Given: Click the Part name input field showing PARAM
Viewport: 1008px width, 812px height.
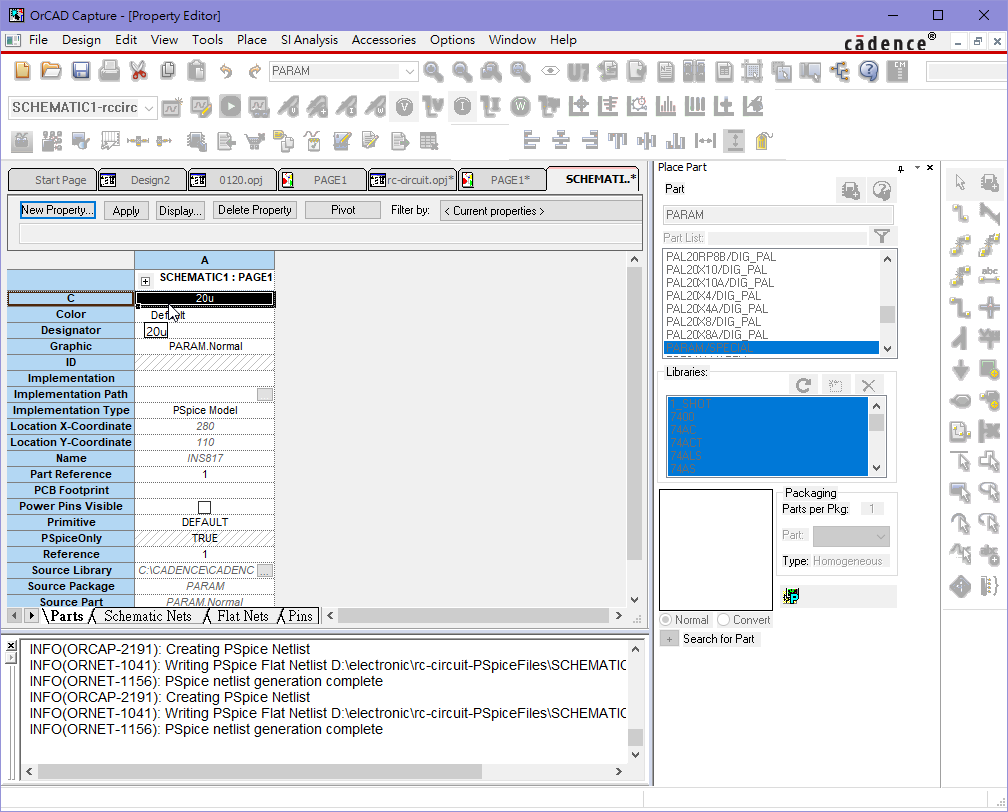Looking at the screenshot, I should pyautogui.click(x=778, y=215).
